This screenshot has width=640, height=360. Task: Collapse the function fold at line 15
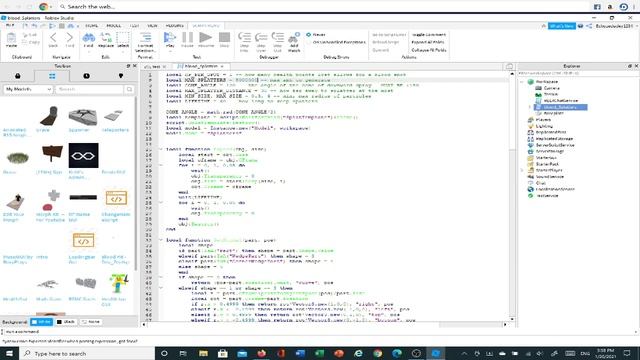161,149
